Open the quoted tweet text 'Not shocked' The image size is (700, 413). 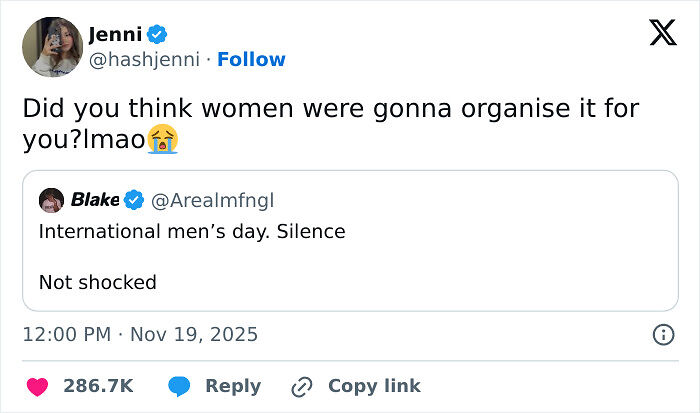tap(98, 282)
